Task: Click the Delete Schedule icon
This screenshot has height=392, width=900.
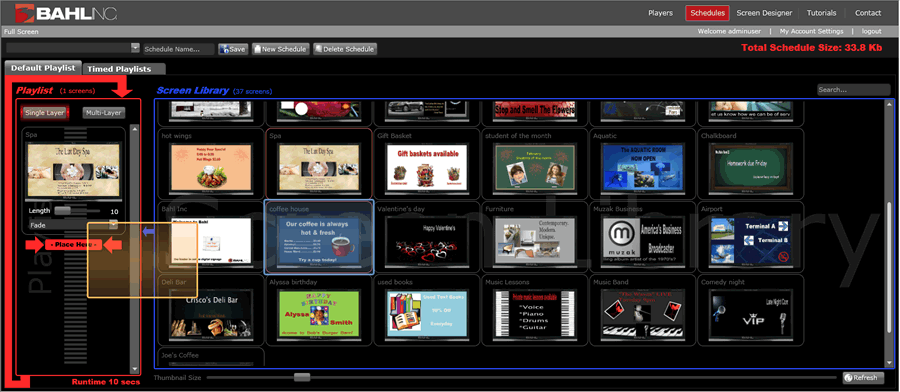Action: (x=319, y=49)
